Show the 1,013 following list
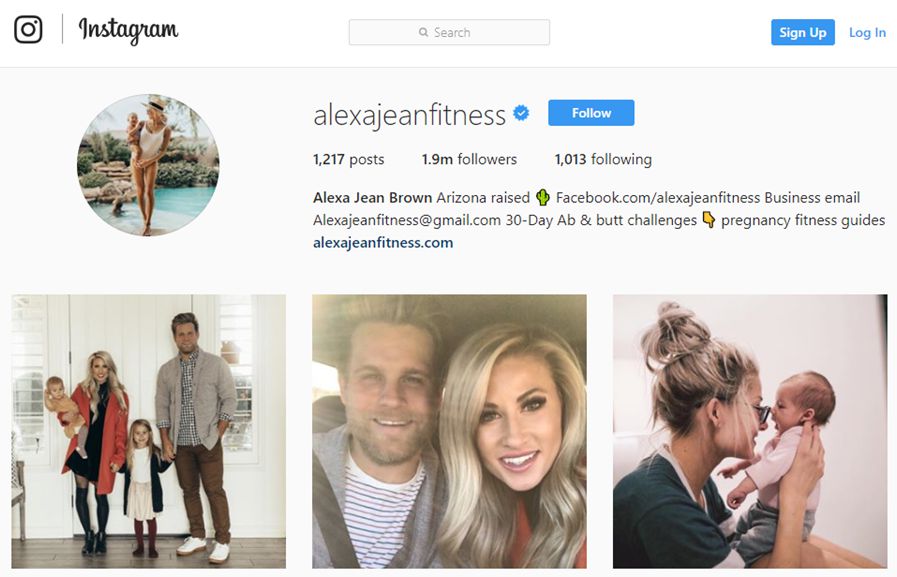Image resolution: width=897 pixels, height=577 pixels. [603, 159]
